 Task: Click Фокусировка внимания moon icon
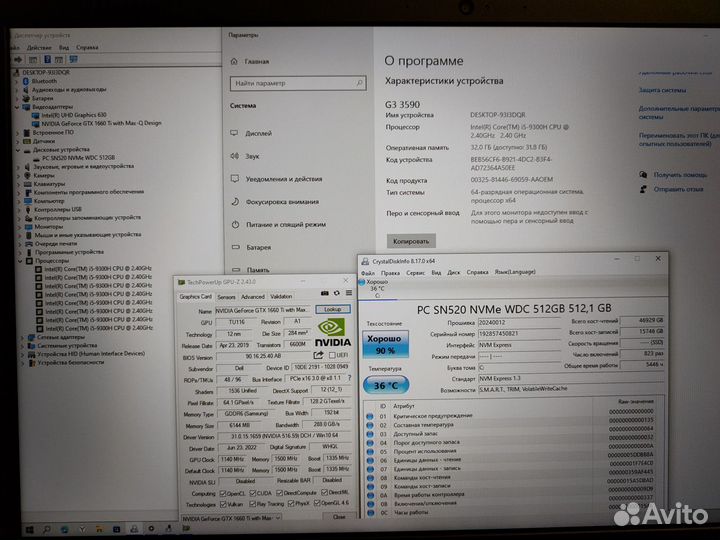[235, 202]
